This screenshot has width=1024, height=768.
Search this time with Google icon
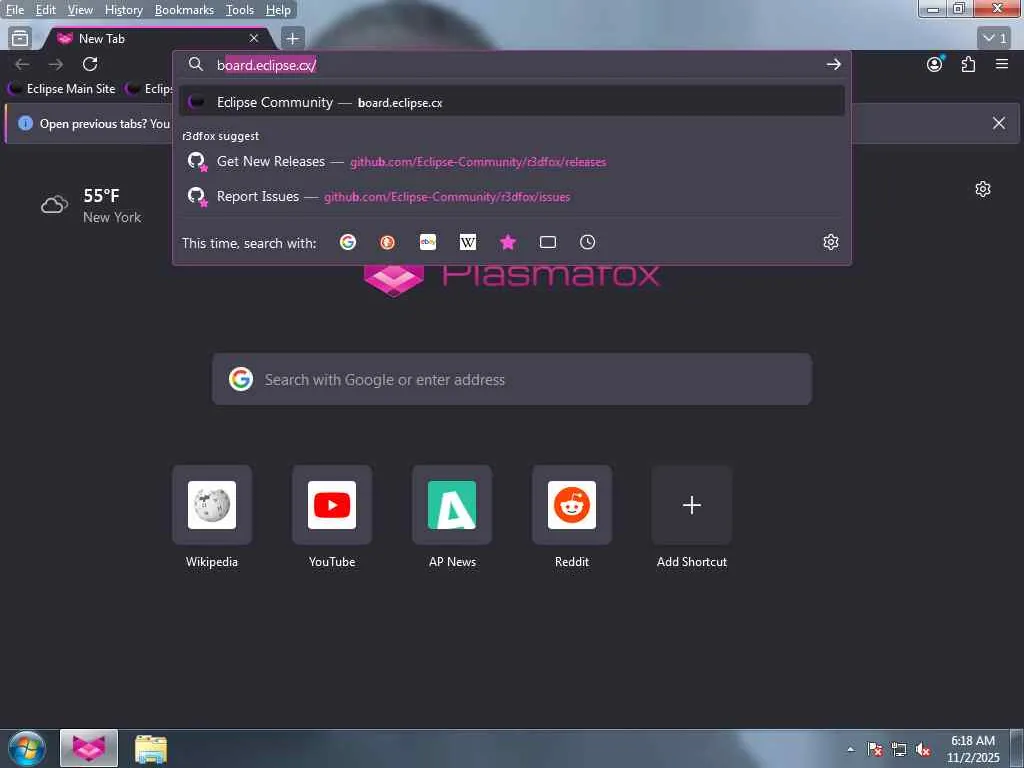coord(348,242)
